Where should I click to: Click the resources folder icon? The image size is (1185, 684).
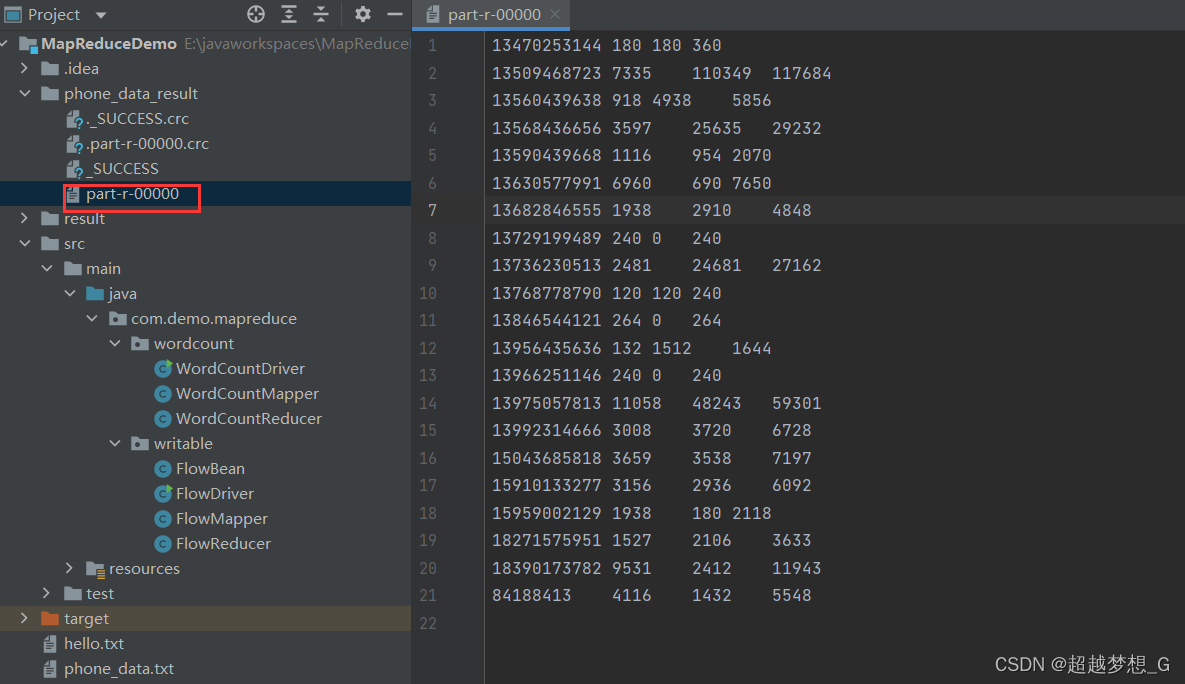(x=95, y=569)
